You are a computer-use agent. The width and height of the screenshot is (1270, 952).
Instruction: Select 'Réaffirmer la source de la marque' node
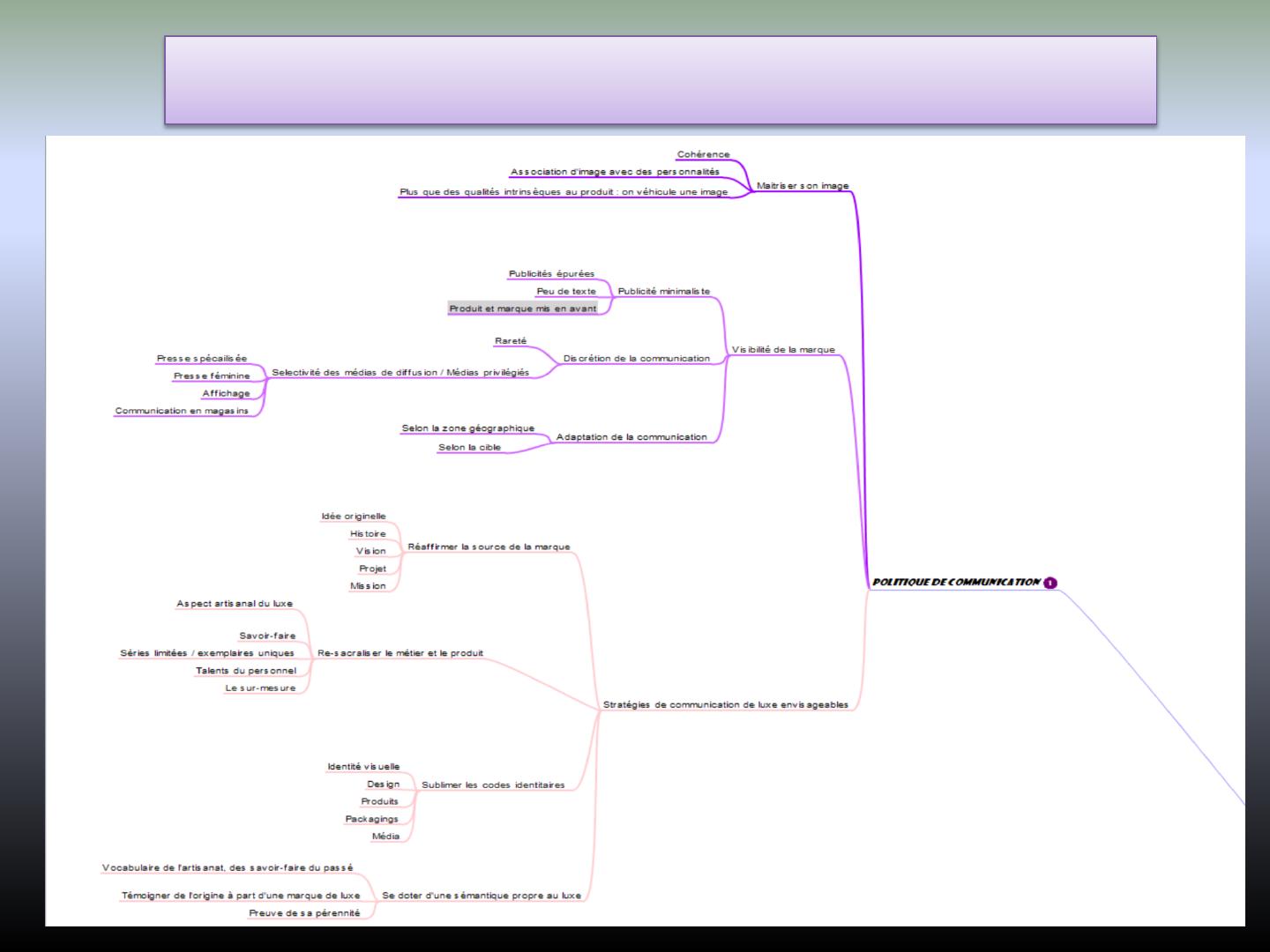(489, 547)
